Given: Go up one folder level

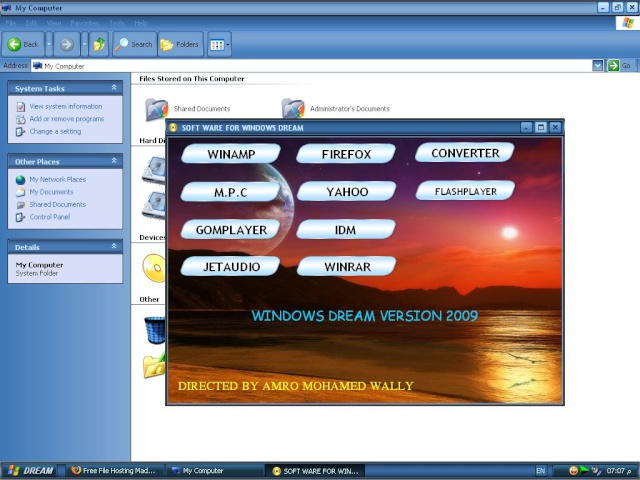Looking at the screenshot, I should click(99, 44).
